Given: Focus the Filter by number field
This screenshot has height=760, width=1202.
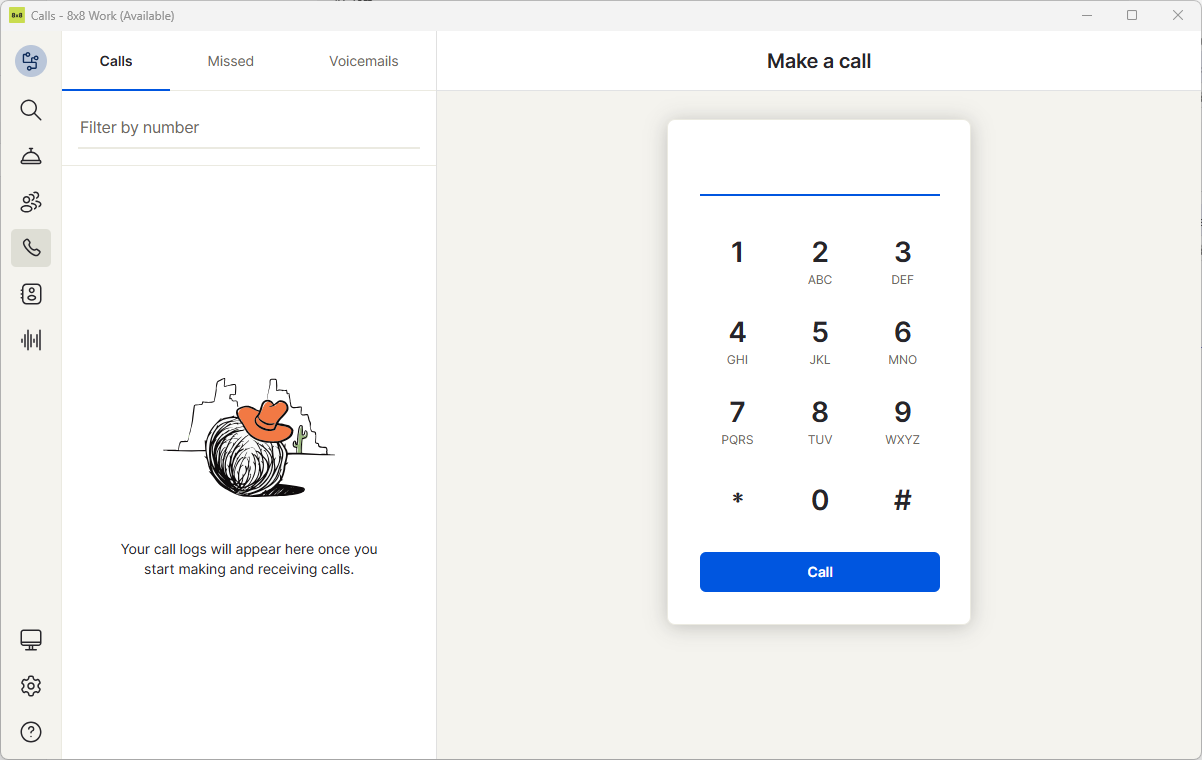Looking at the screenshot, I should pyautogui.click(x=249, y=128).
